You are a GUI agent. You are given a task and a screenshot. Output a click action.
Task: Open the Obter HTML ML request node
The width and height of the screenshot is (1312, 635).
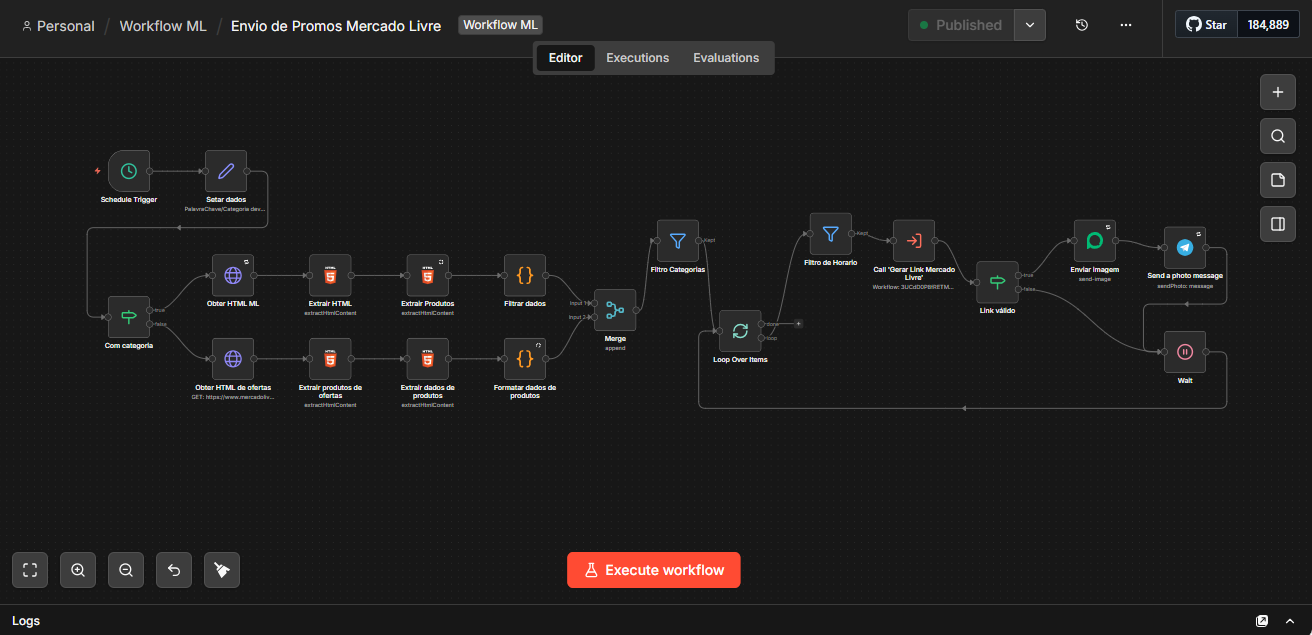click(232, 275)
